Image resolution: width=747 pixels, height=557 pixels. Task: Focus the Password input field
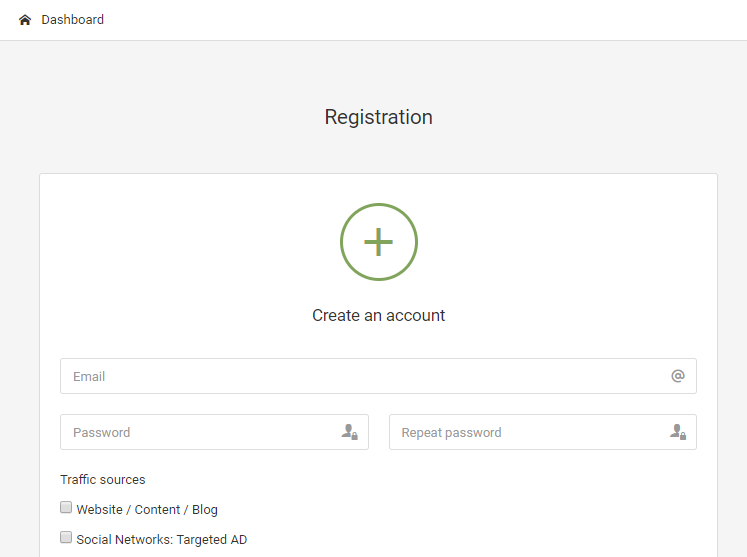click(x=214, y=432)
